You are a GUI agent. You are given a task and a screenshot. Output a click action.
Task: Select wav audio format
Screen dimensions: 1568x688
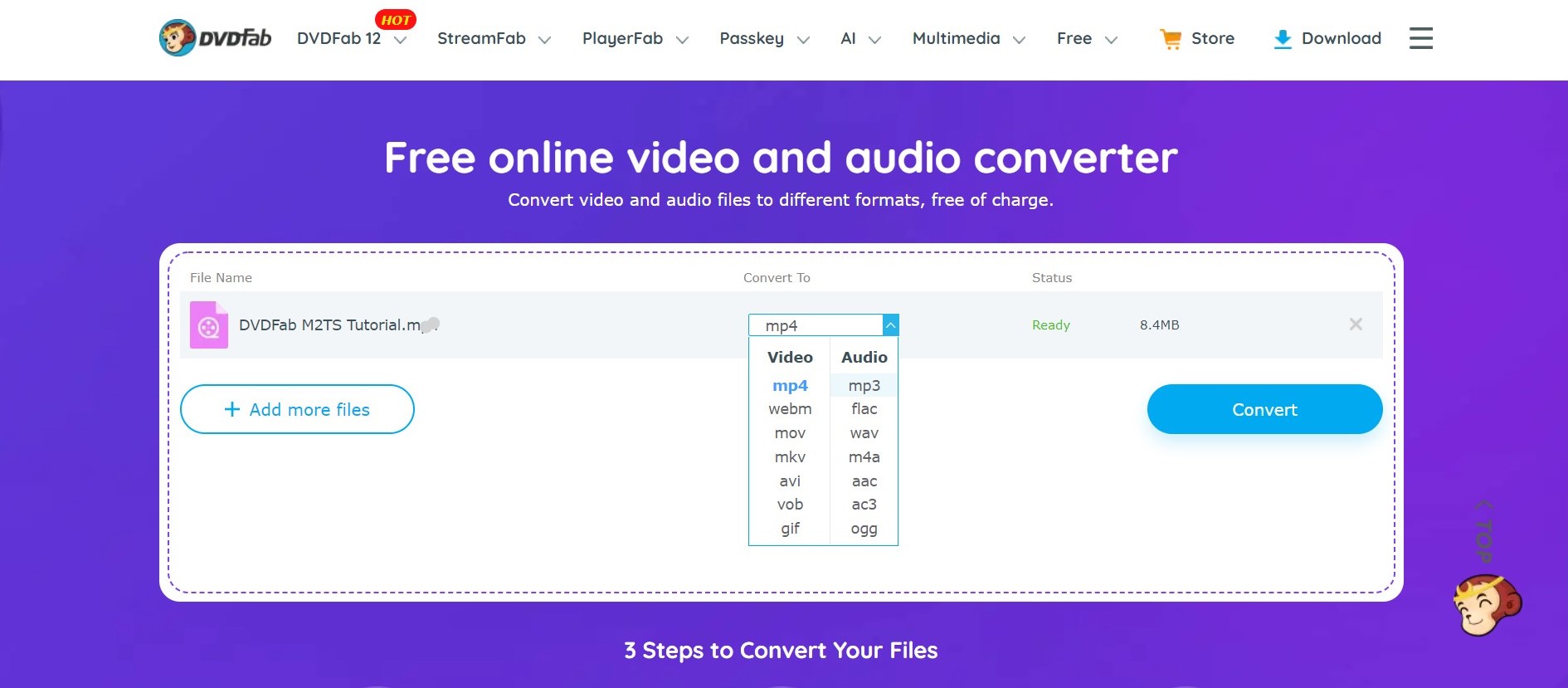point(864,433)
